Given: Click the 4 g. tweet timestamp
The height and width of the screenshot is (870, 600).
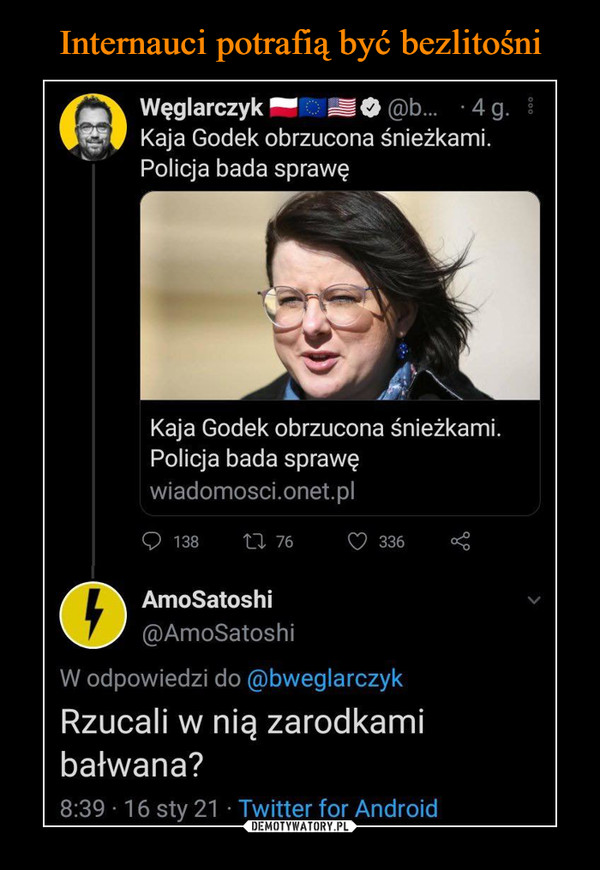Looking at the screenshot, I should tap(490, 108).
